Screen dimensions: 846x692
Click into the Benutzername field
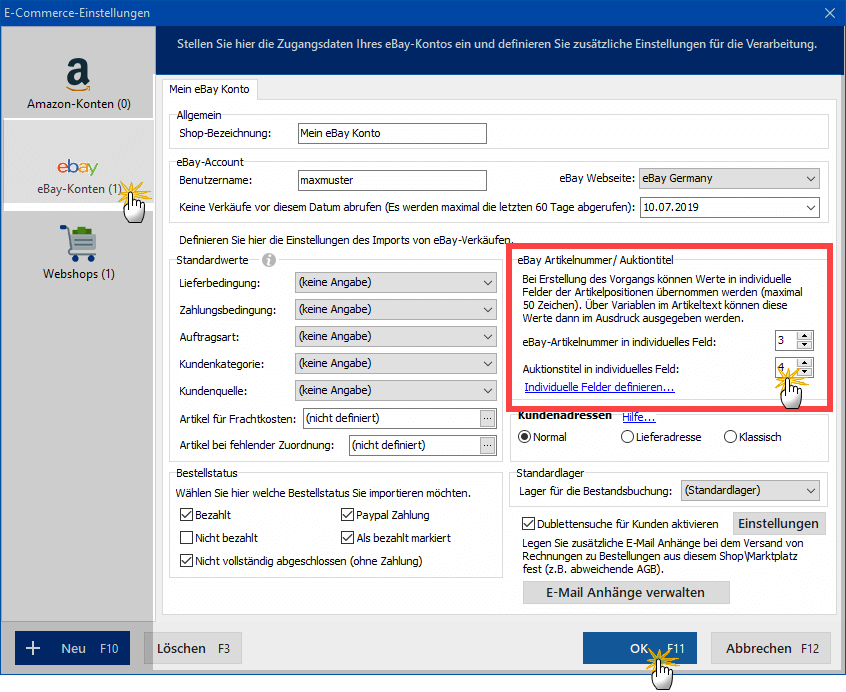[x=392, y=180]
